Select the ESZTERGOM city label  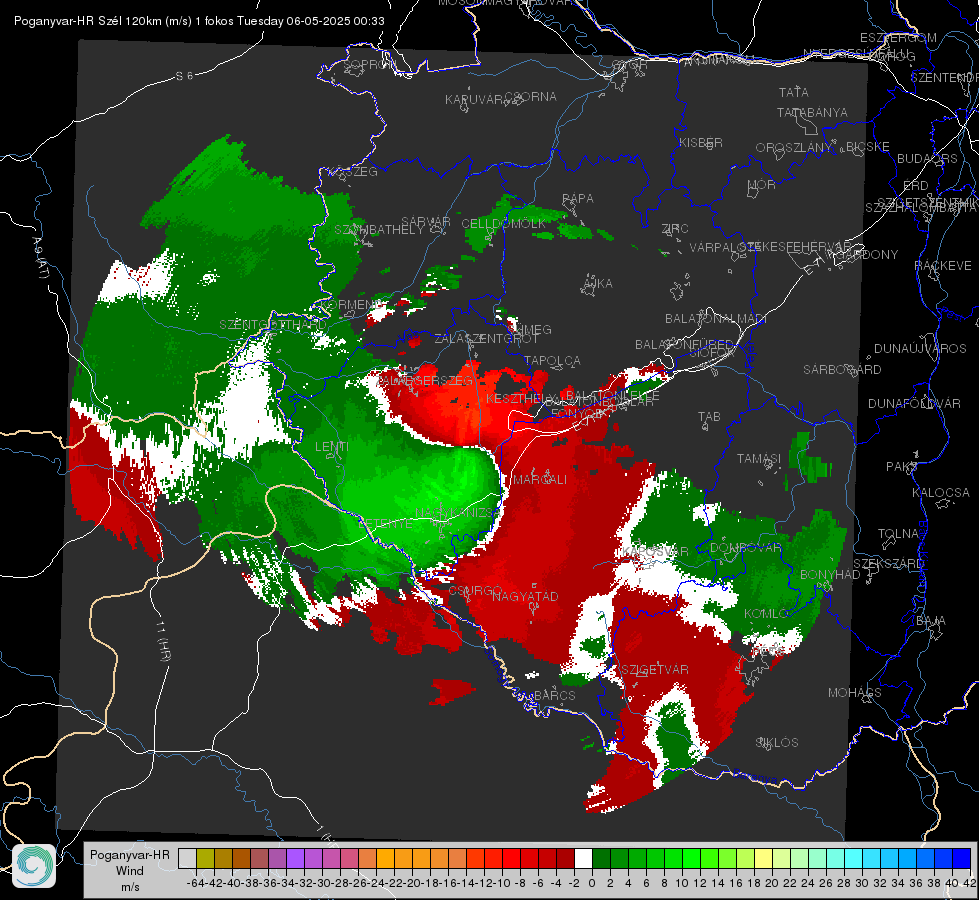898,38
